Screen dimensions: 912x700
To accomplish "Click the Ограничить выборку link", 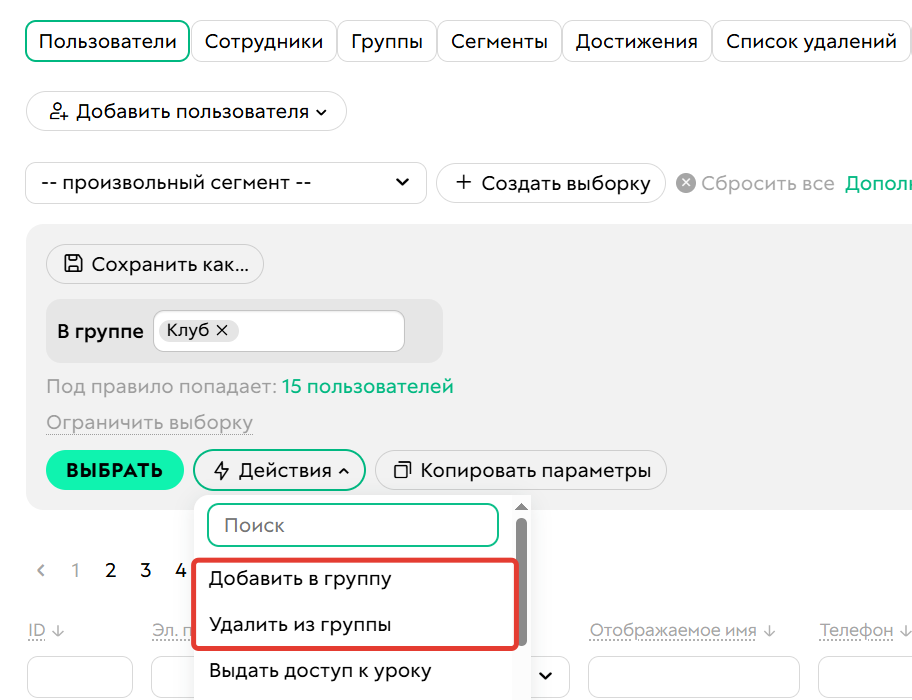I will point(148,423).
